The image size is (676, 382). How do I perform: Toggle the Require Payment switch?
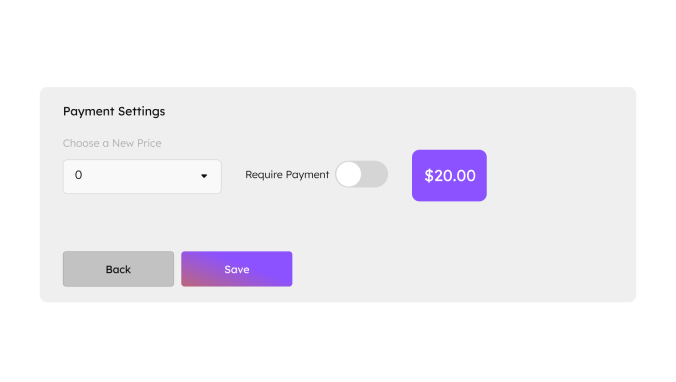coord(361,174)
